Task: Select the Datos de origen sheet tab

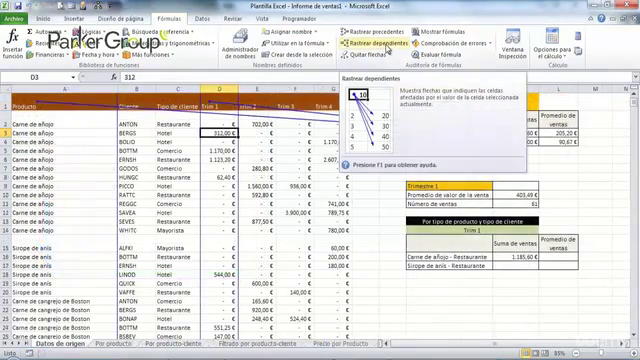Action: point(60,344)
